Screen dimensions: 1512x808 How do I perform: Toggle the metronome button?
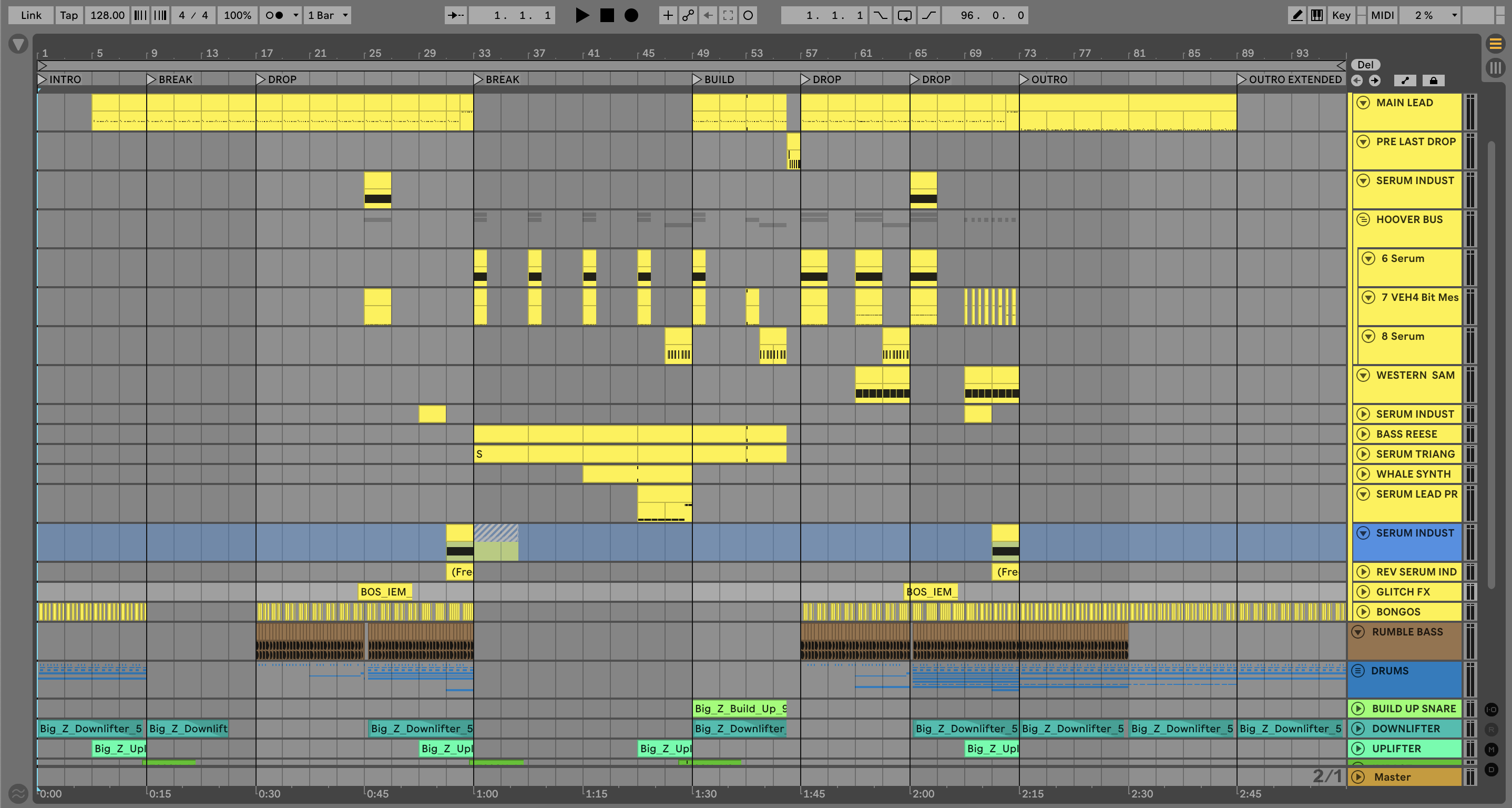click(x=274, y=15)
